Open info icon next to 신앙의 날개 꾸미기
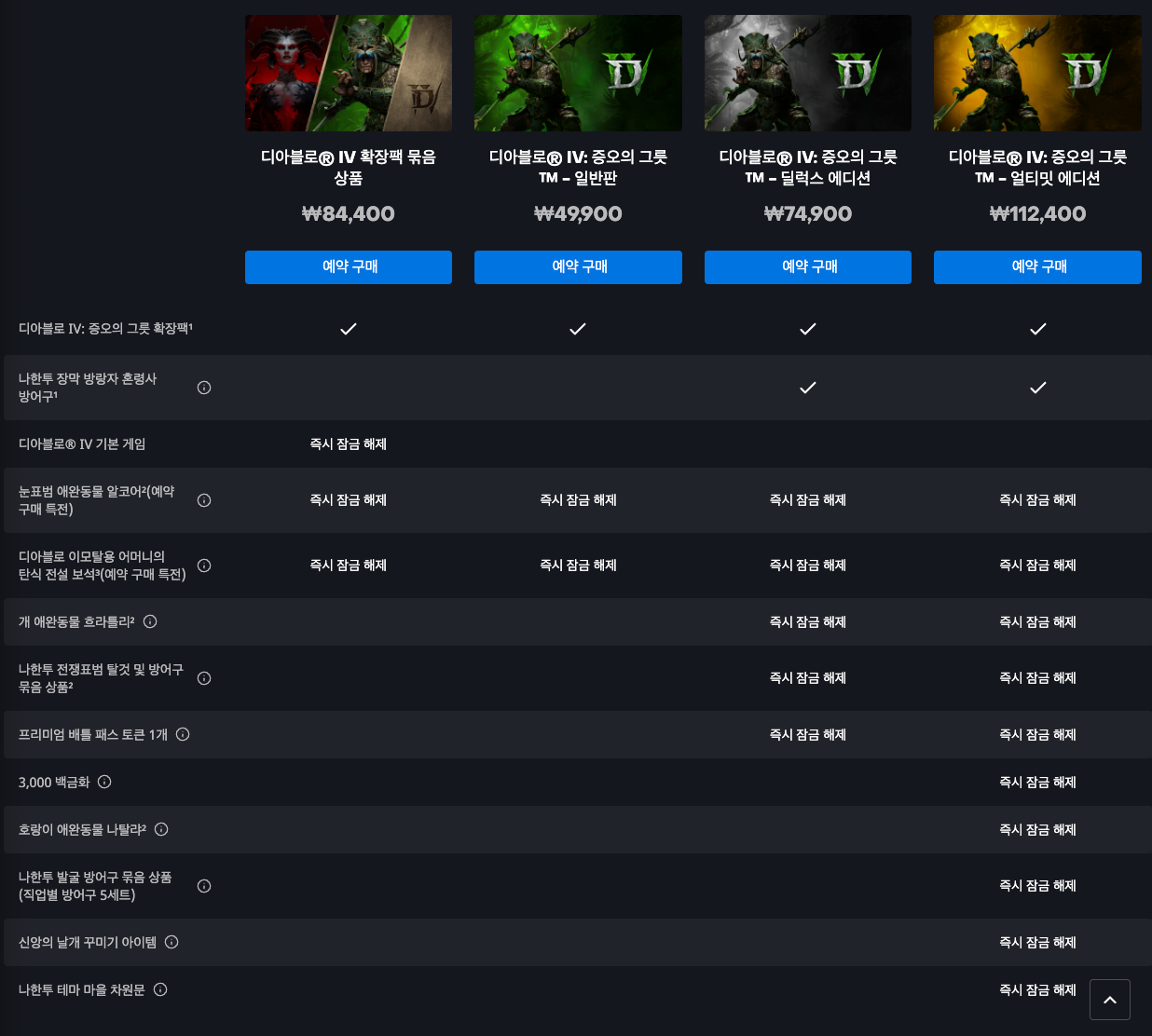Viewport: 1152px width, 1036px height. coord(171,942)
